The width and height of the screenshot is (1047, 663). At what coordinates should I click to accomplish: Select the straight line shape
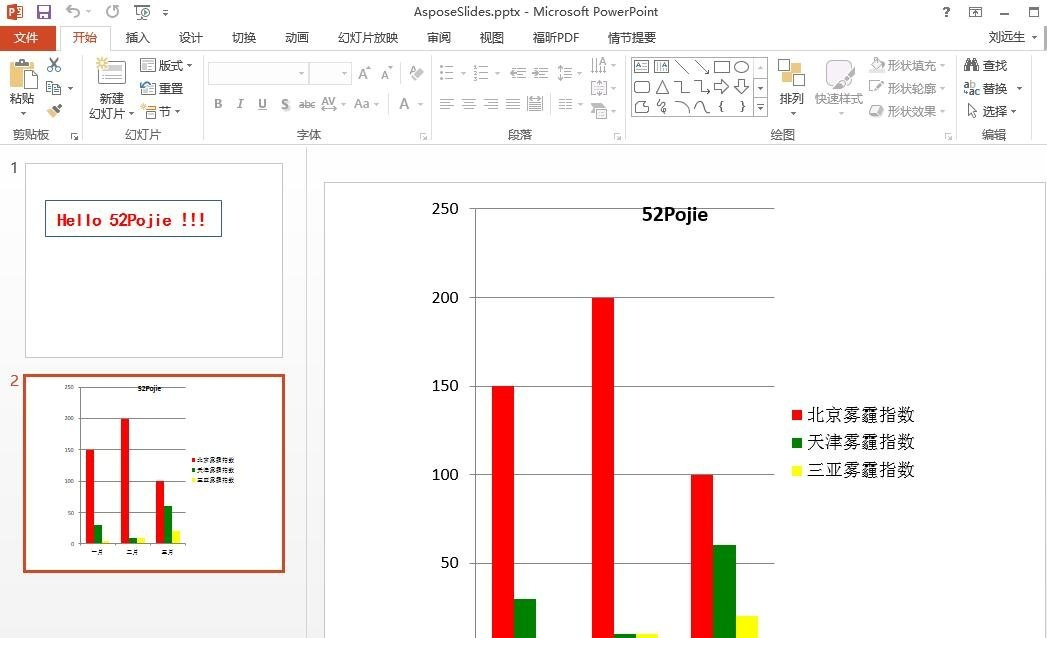[682, 66]
